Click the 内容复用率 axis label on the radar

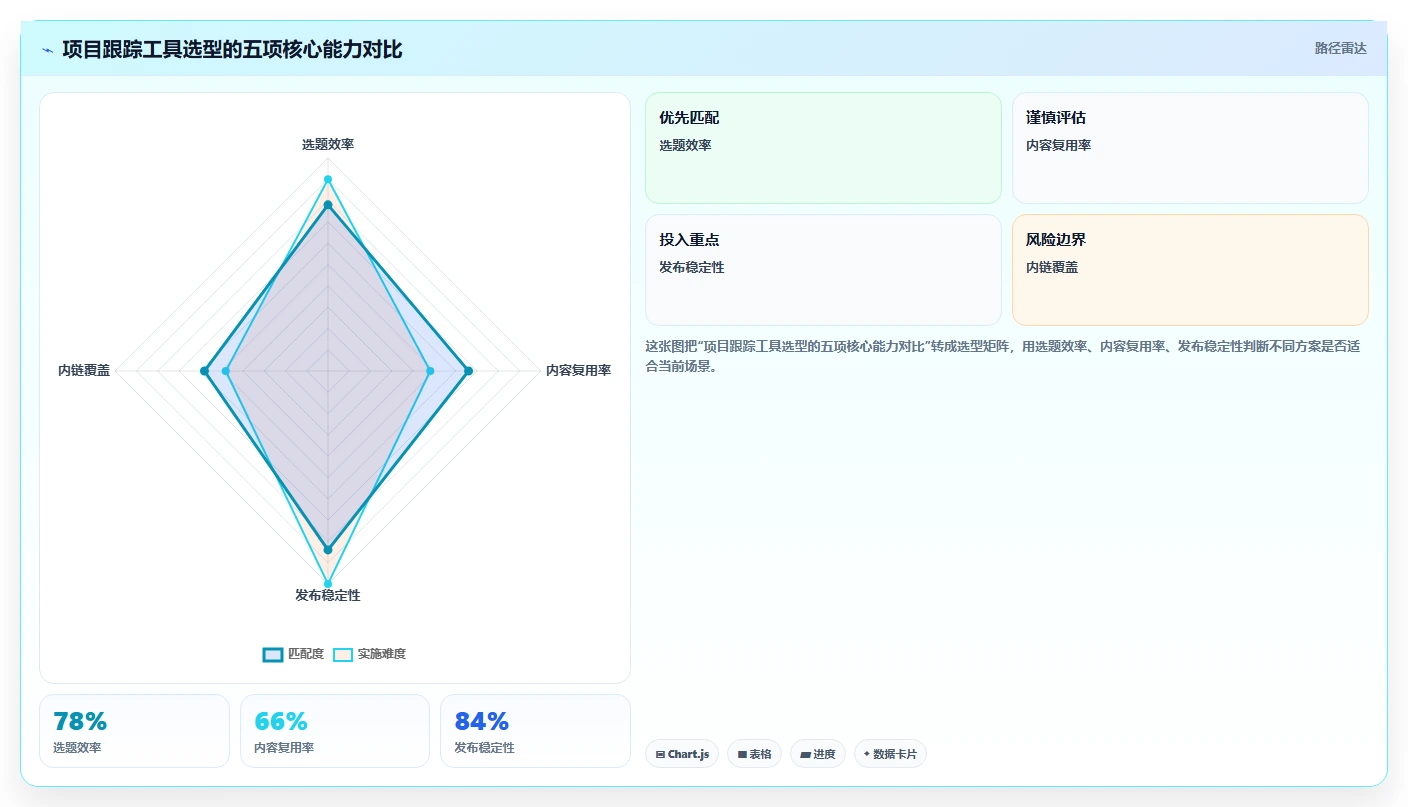click(x=578, y=370)
